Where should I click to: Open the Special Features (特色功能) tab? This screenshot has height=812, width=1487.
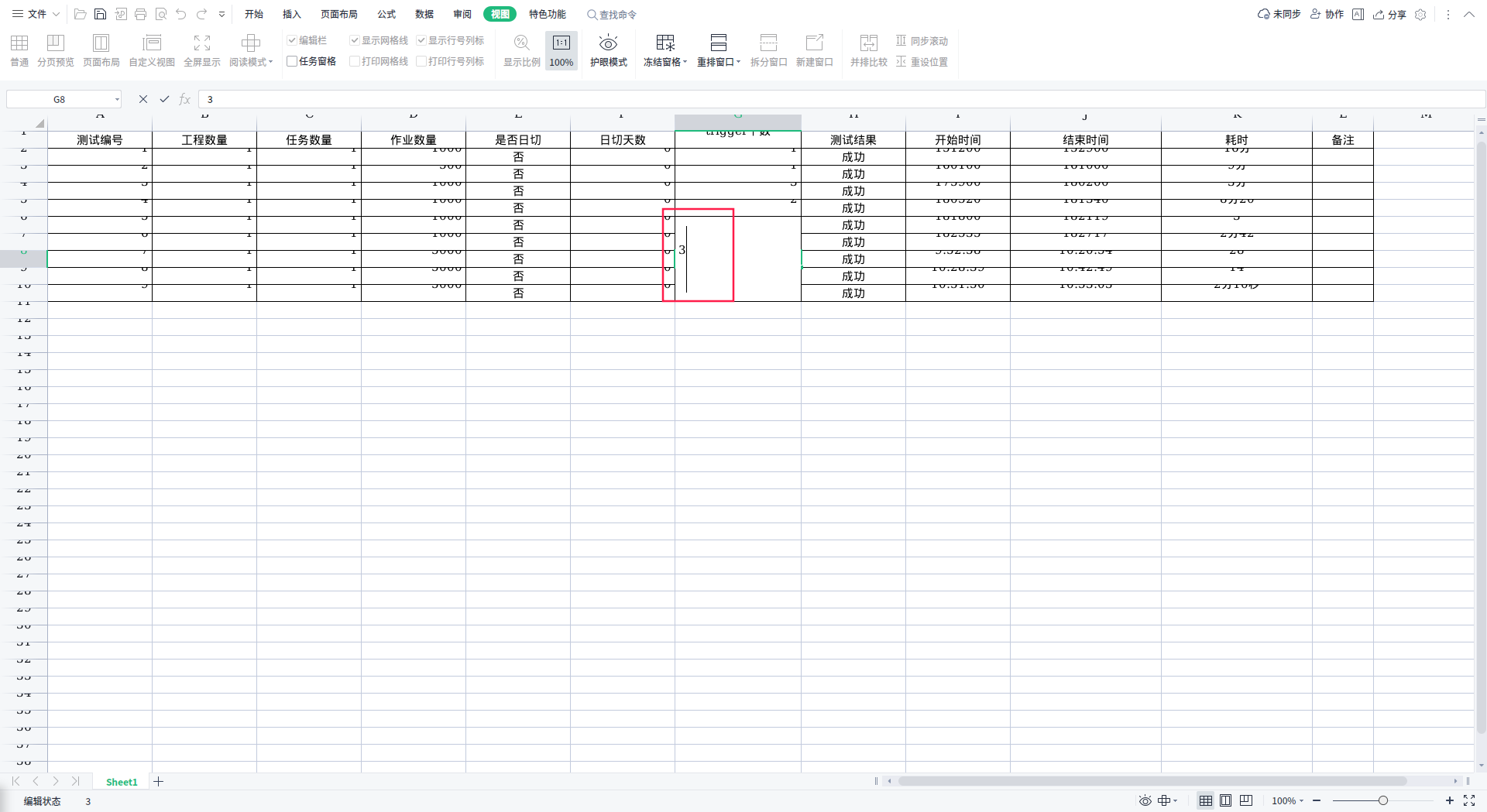coord(548,14)
